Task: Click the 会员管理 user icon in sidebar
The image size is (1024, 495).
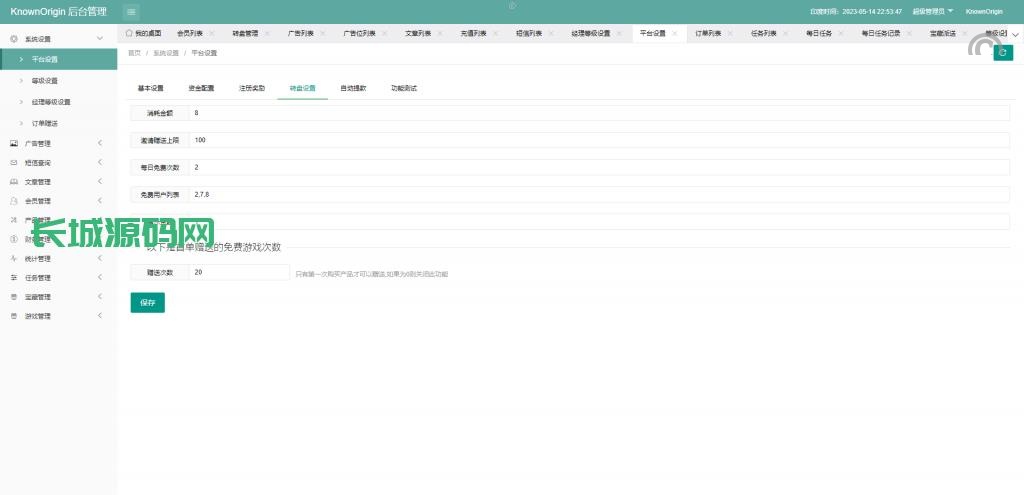Action: pyautogui.click(x=14, y=201)
